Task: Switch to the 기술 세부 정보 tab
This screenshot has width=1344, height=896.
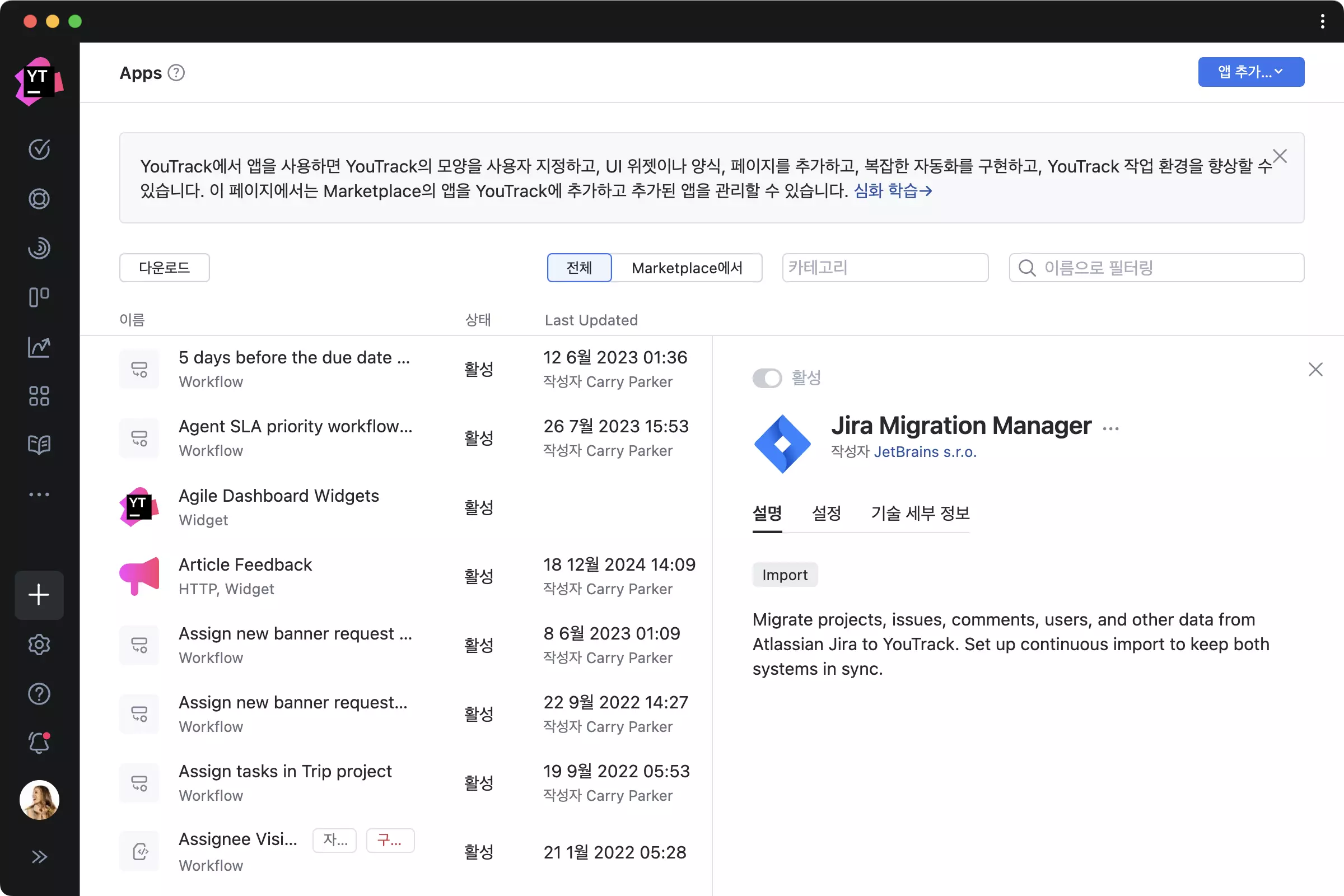Action: tap(920, 513)
